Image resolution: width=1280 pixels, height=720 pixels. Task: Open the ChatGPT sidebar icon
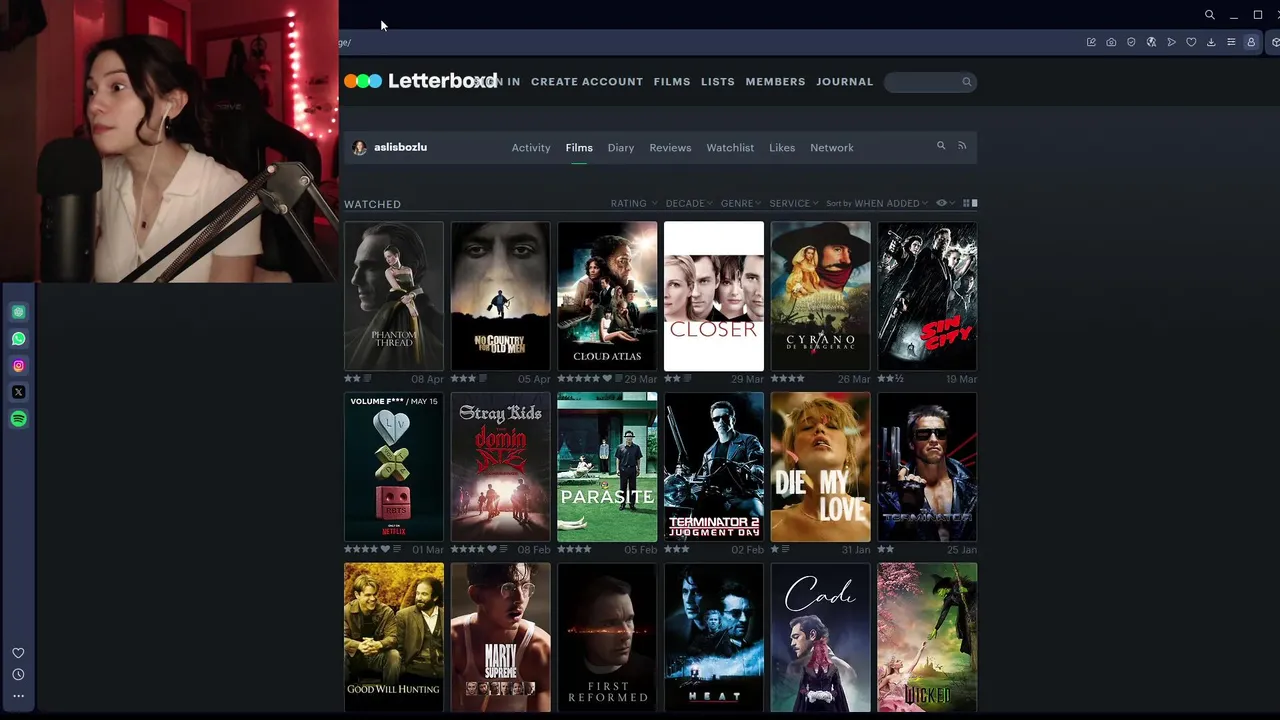[x=18, y=312]
